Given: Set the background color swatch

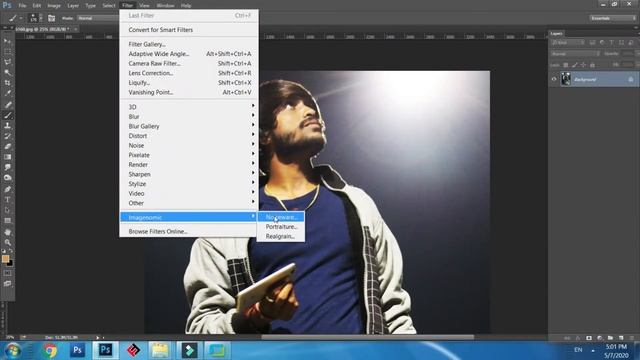Looking at the screenshot, I should pyautogui.click(x=10, y=264).
